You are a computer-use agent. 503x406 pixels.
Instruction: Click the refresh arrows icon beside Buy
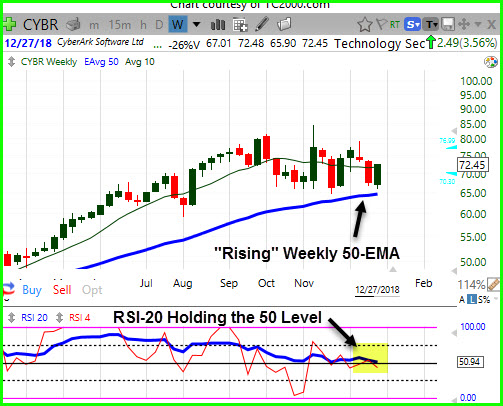point(9,289)
